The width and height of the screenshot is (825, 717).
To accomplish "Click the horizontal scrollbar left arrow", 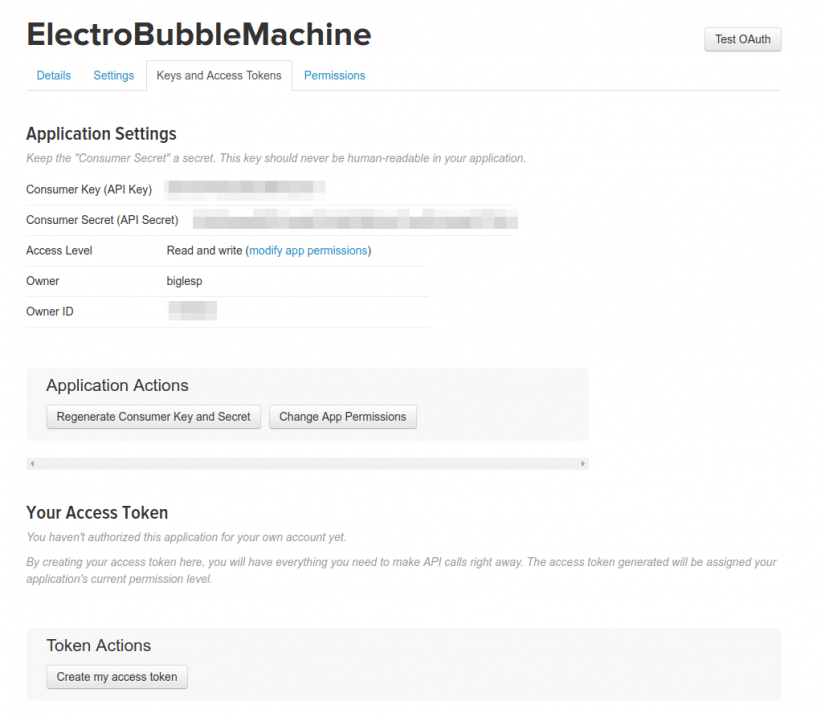I will 32,464.
